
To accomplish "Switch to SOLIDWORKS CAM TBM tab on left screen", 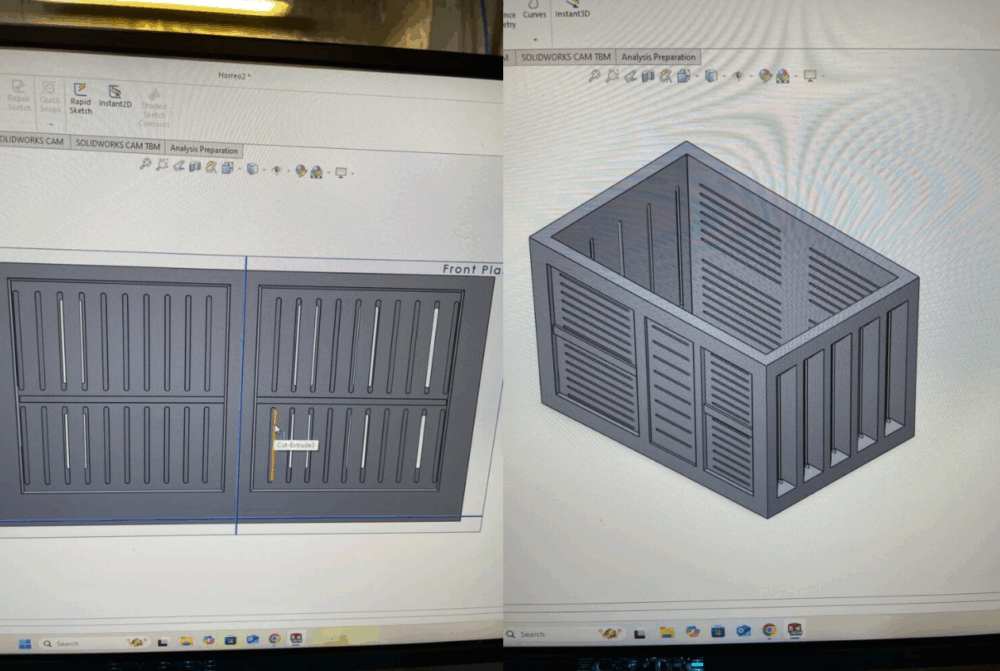I will tap(117, 143).
